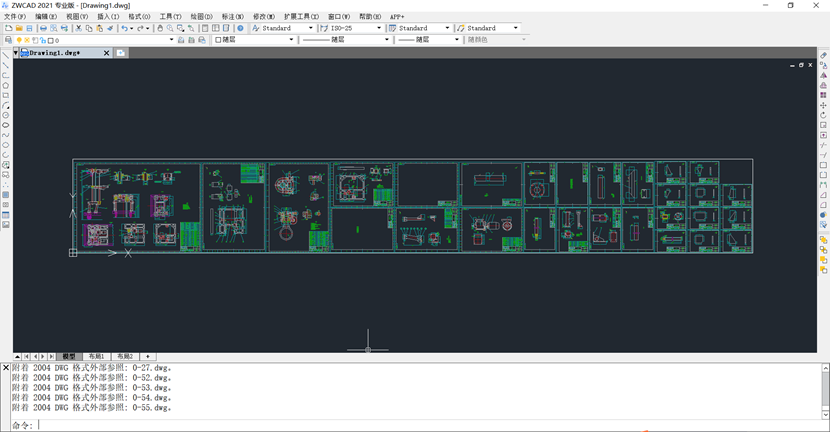Toggle the layer on/off lightbulb icon
Viewport: 830px width, 432px height.
pyautogui.click(x=19, y=40)
